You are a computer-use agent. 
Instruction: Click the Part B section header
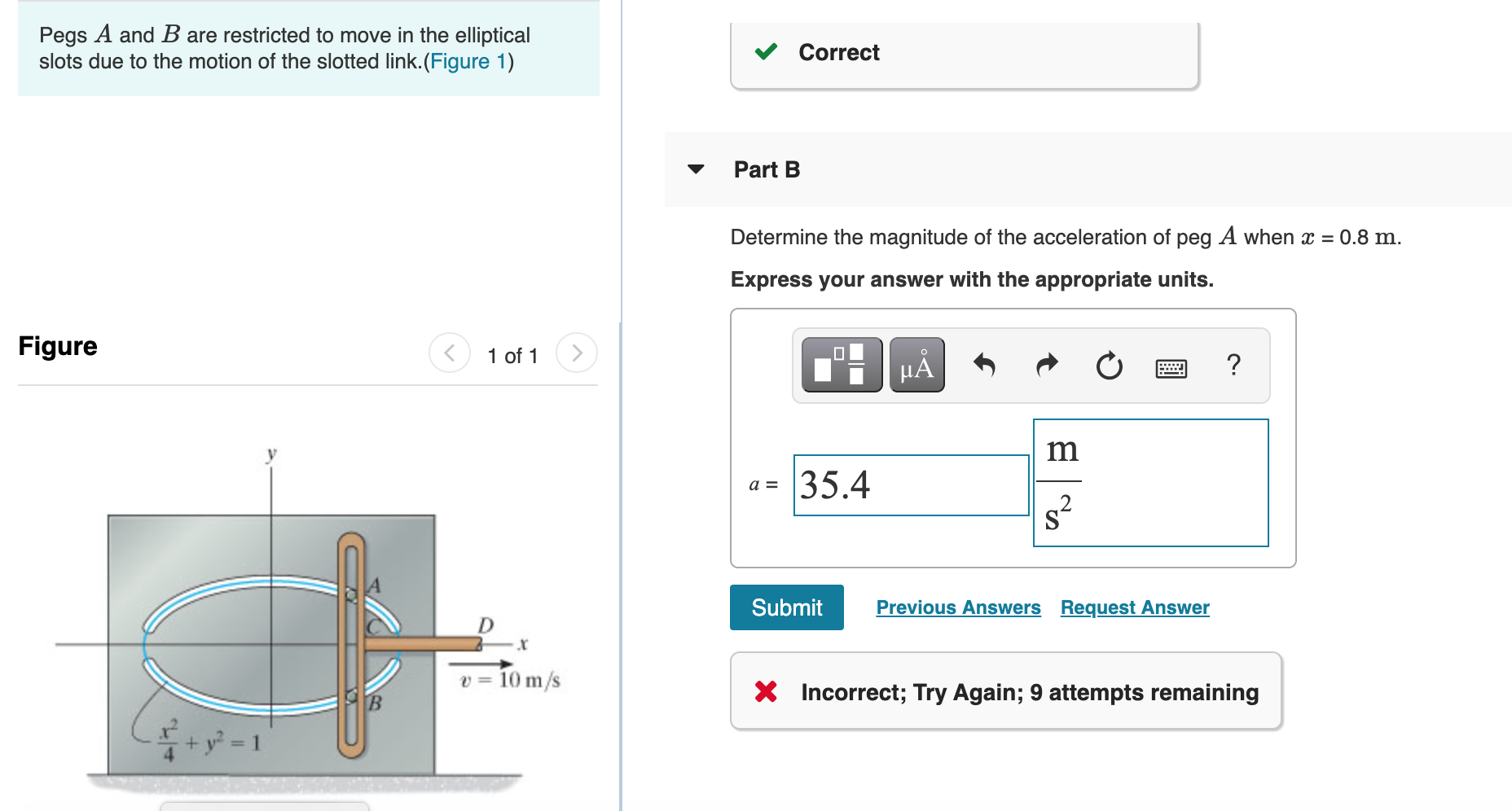click(766, 170)
